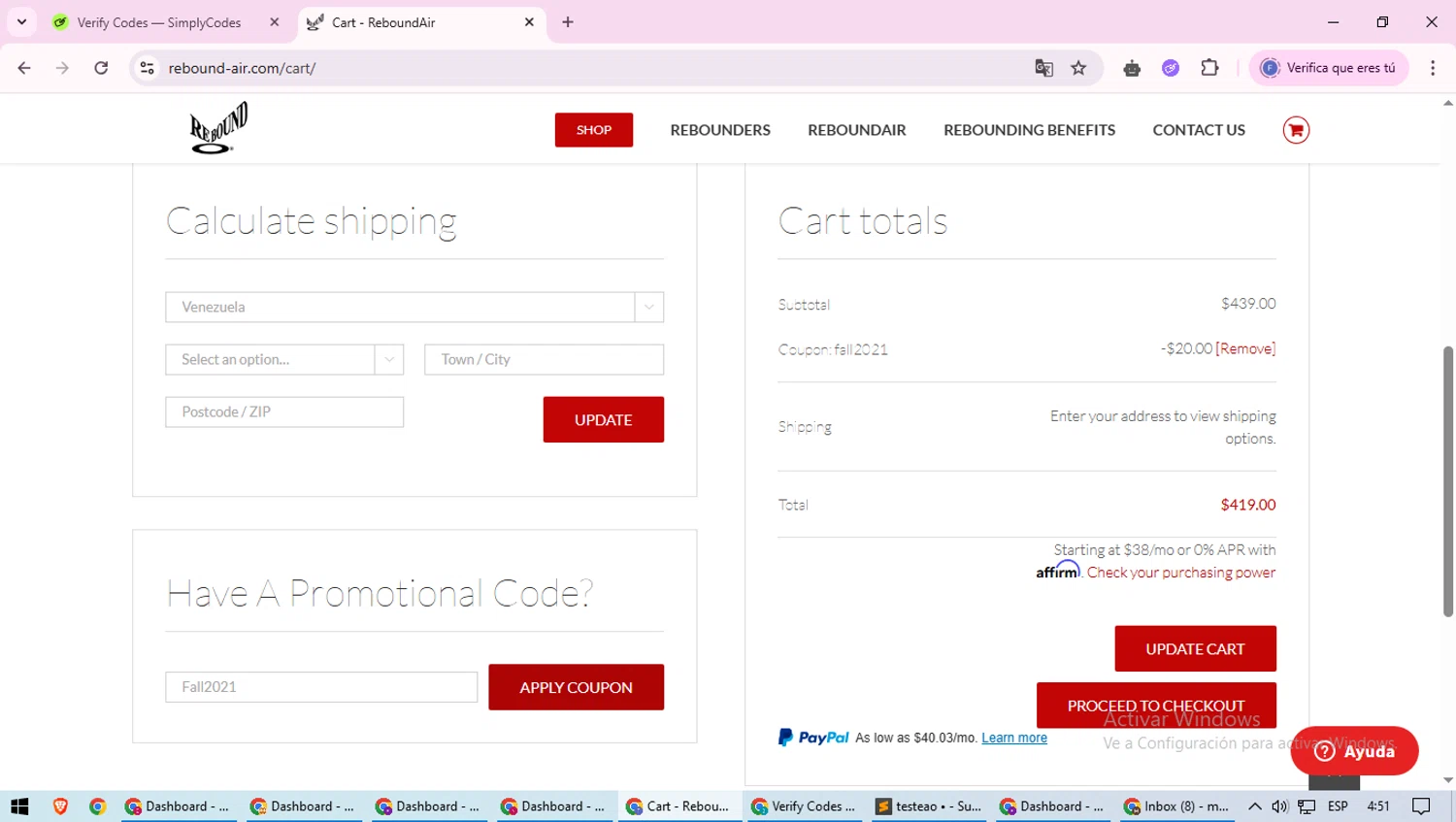Open the SHOP menu button
The image size is (1456, 822).
pos(594,130)
